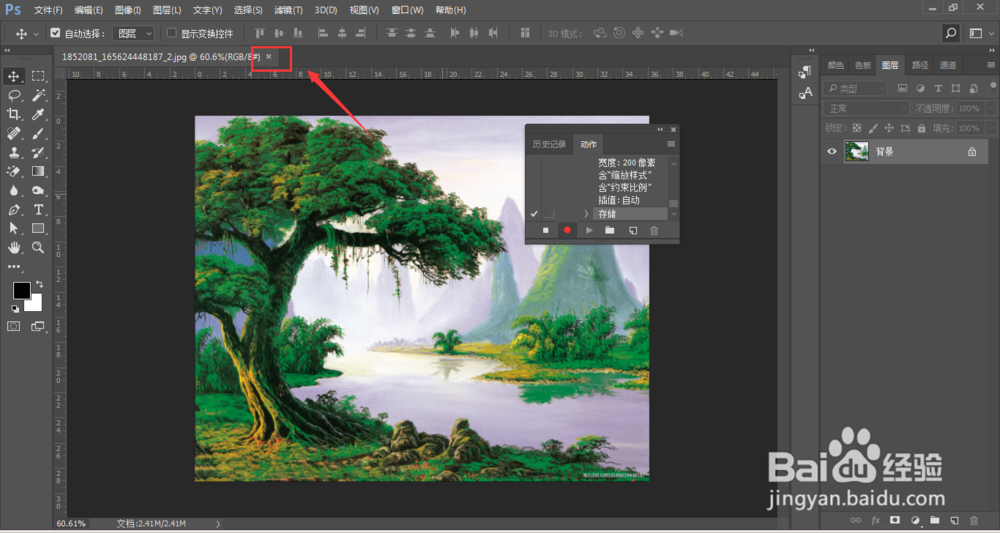
Task: Choose the Eraser tool
Action: click(13, 171)
